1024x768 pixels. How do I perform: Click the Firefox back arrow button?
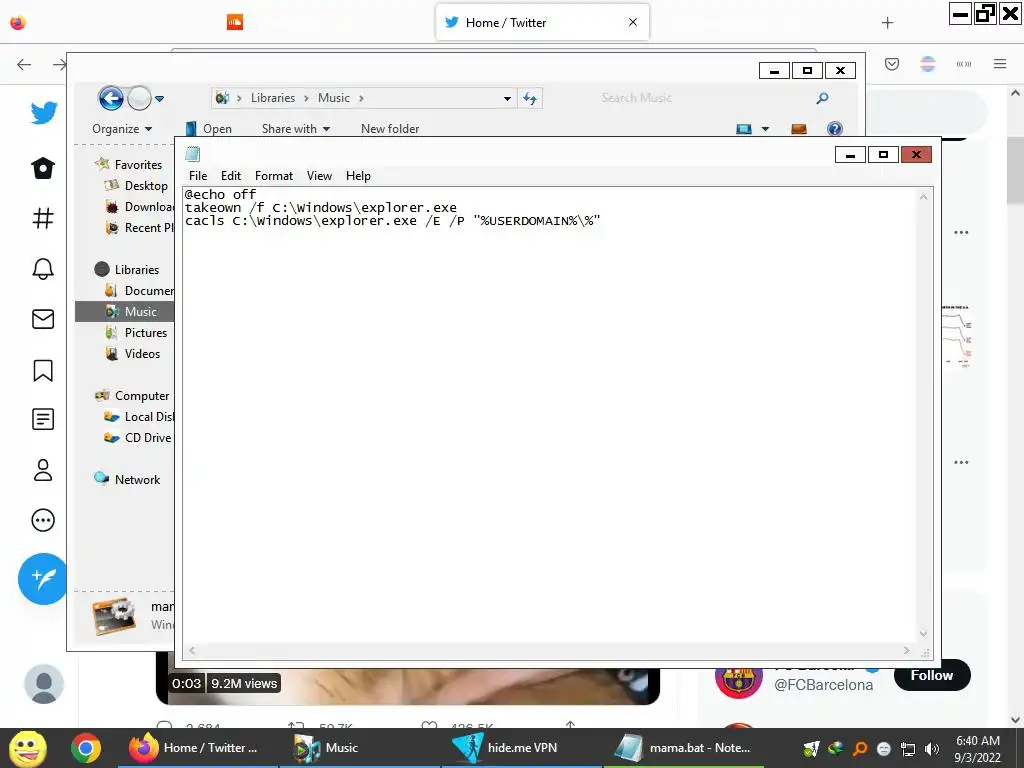24,64
